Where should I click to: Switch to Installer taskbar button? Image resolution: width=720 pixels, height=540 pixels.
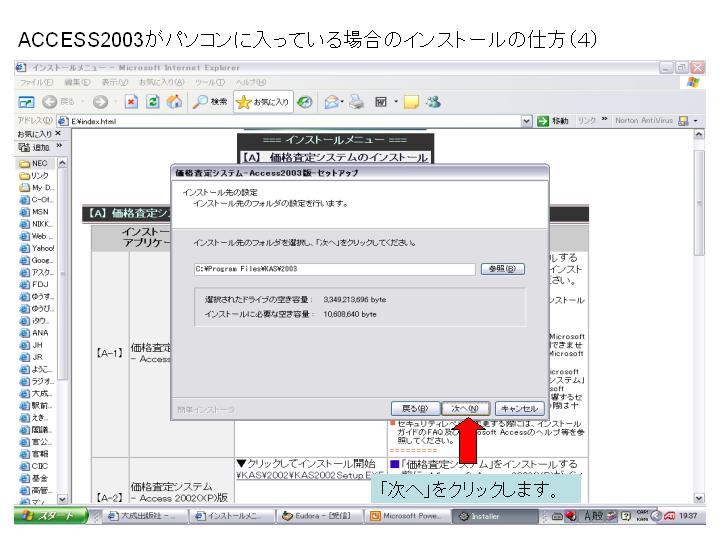click(x=495, y=516)
